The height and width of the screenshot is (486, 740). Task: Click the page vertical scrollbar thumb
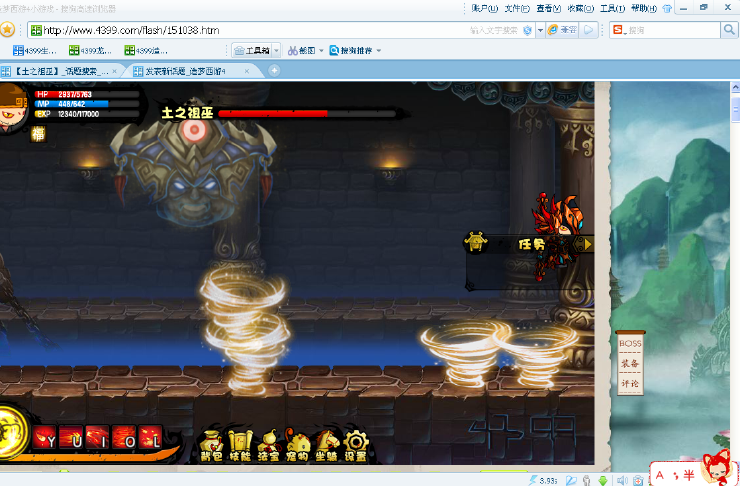[735, 109]
